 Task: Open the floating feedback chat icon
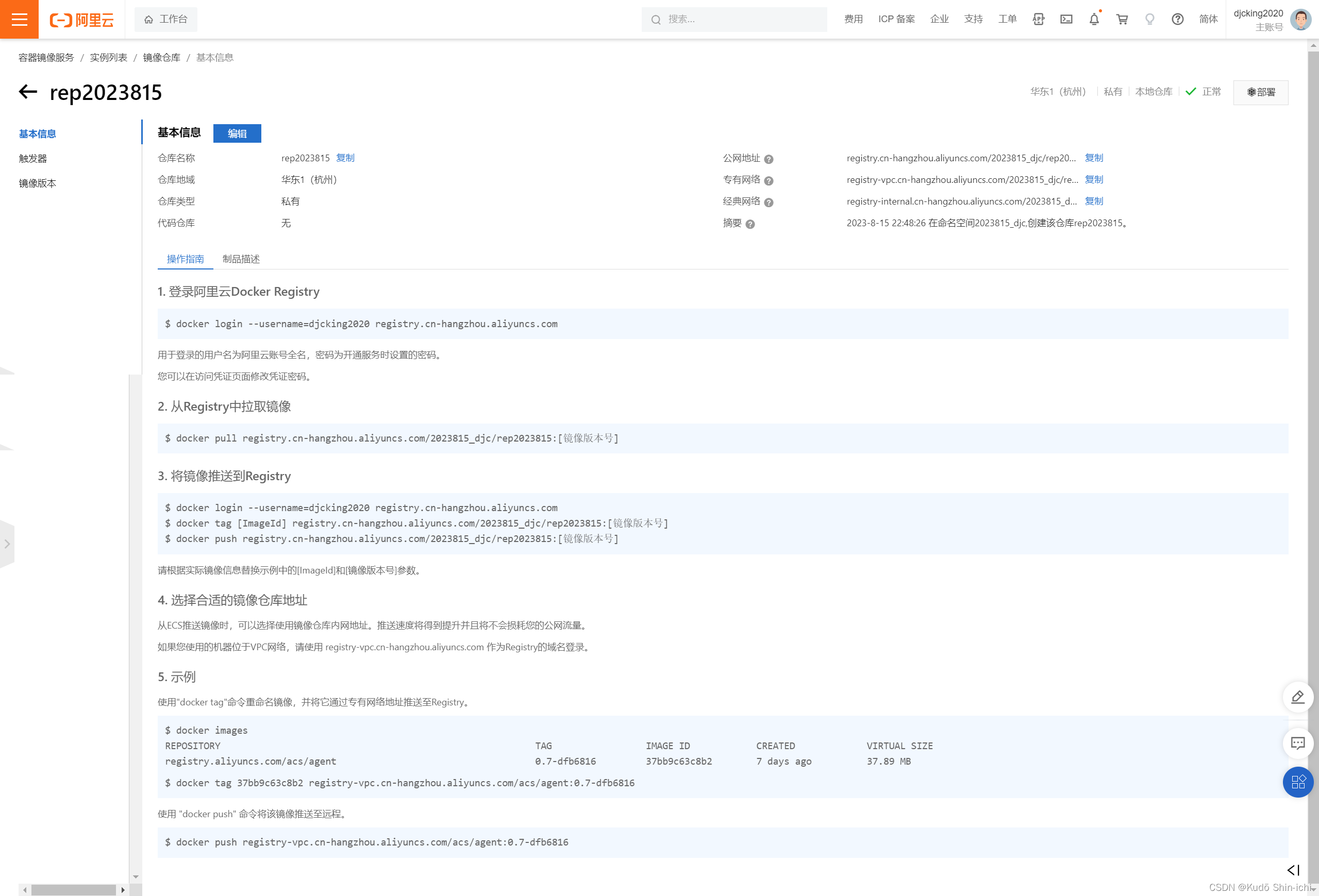(x=1297, y=743)
